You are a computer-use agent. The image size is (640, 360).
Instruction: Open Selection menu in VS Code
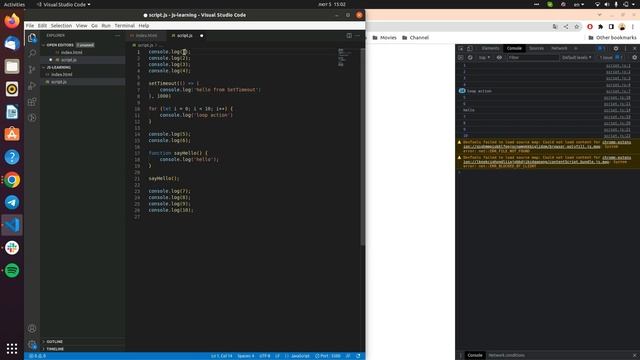point(61,25)
